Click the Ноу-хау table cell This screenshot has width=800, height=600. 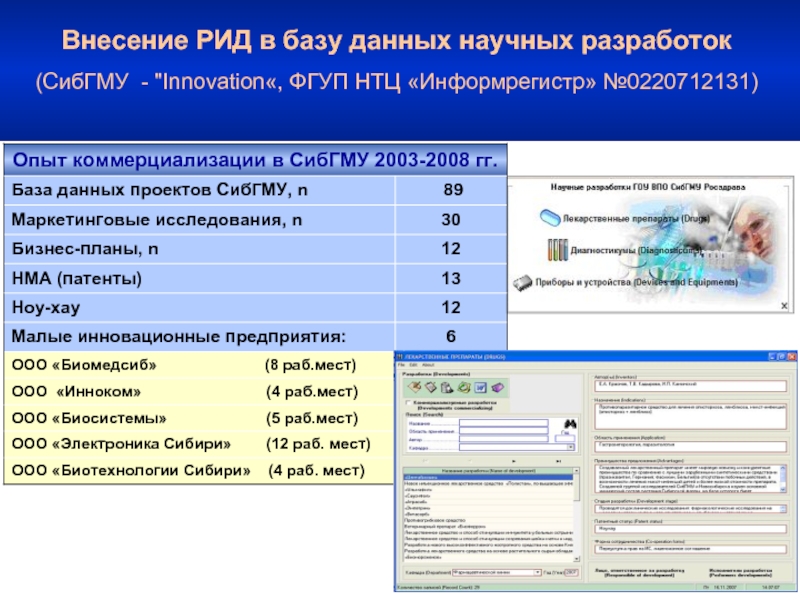click(199, 308)
